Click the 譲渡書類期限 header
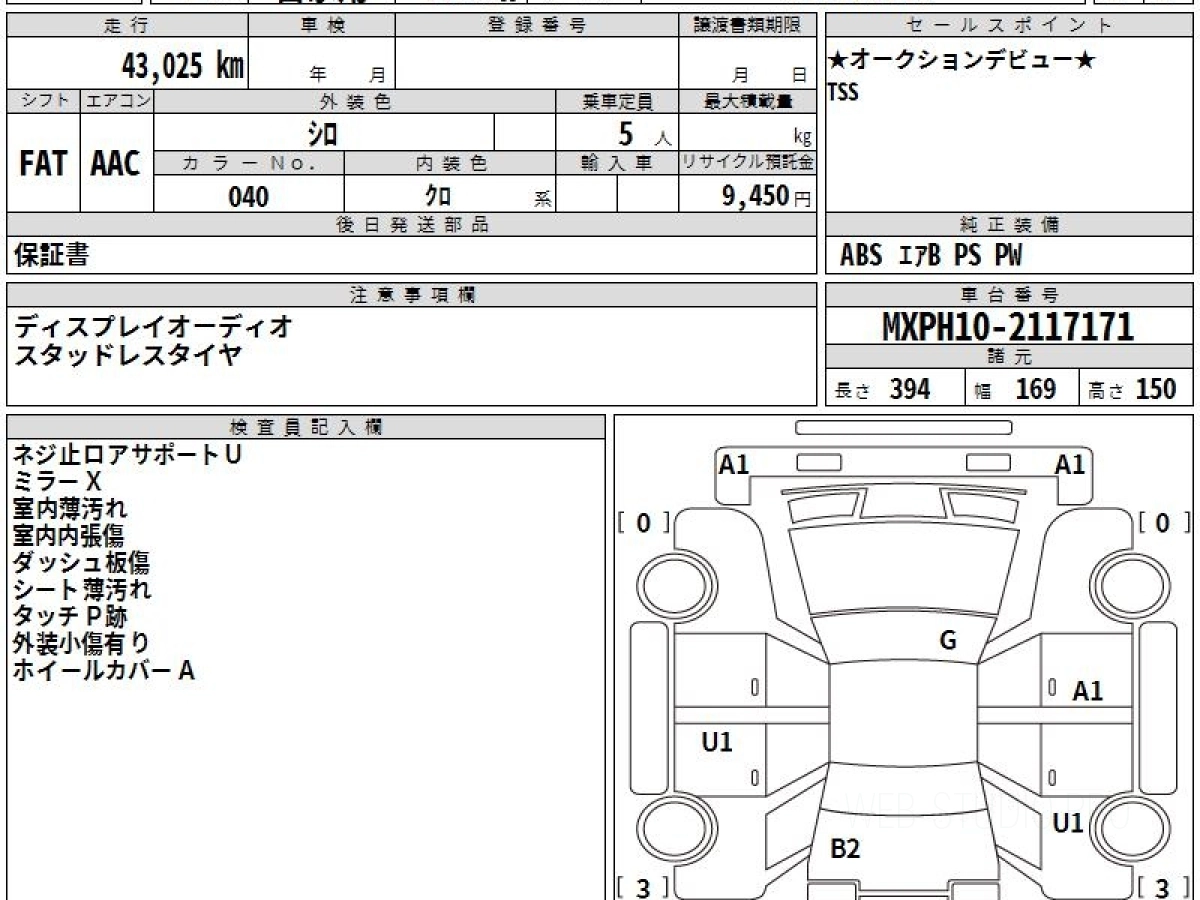Screen dimensions: 1200x900 pos(748,26)
